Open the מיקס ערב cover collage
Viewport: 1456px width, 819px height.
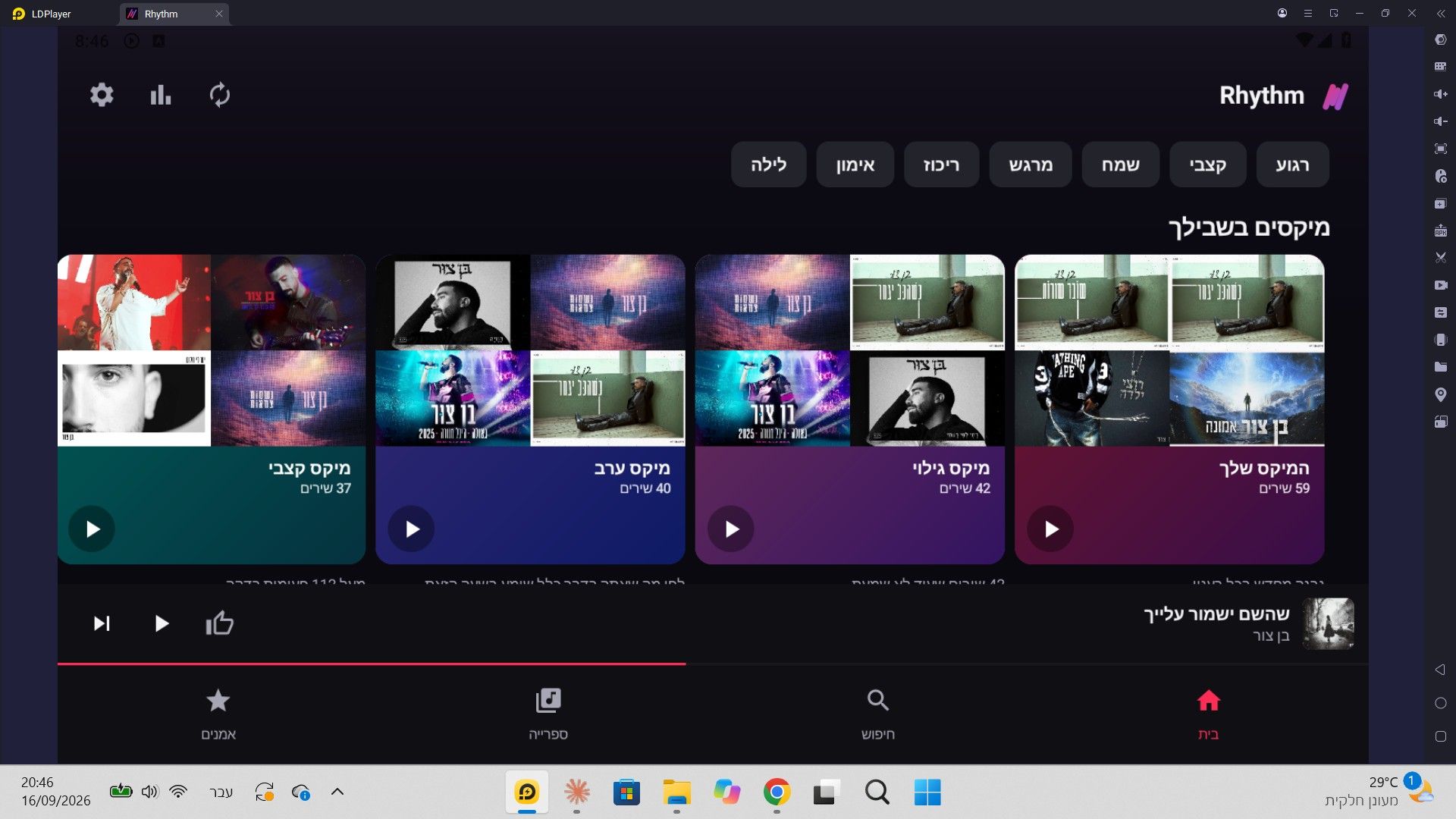point(530,350)
